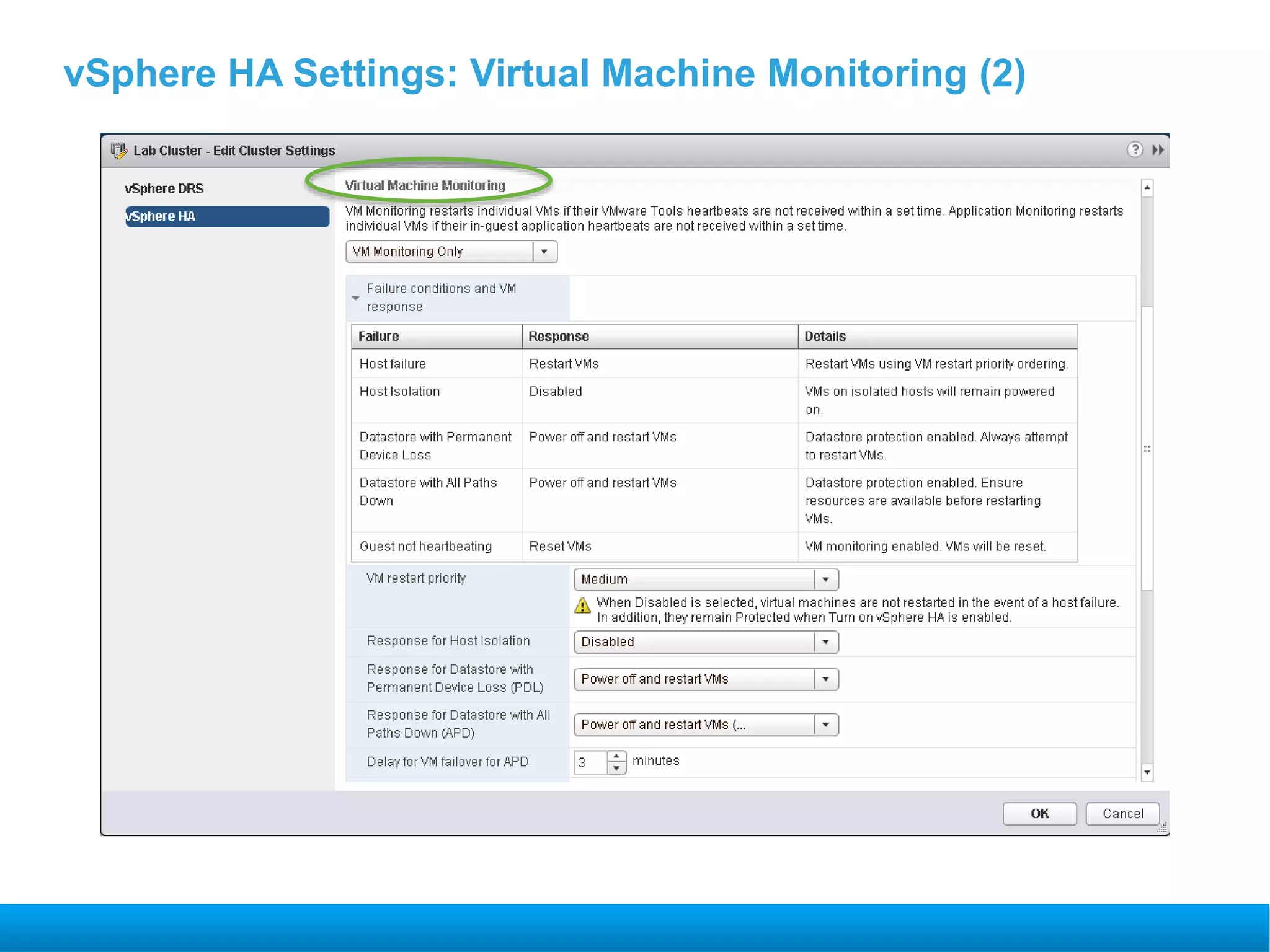The width and height of the screenshot is (1270, 952).
Task: Click the Reset VMs response cell
Action: point(660,547)
